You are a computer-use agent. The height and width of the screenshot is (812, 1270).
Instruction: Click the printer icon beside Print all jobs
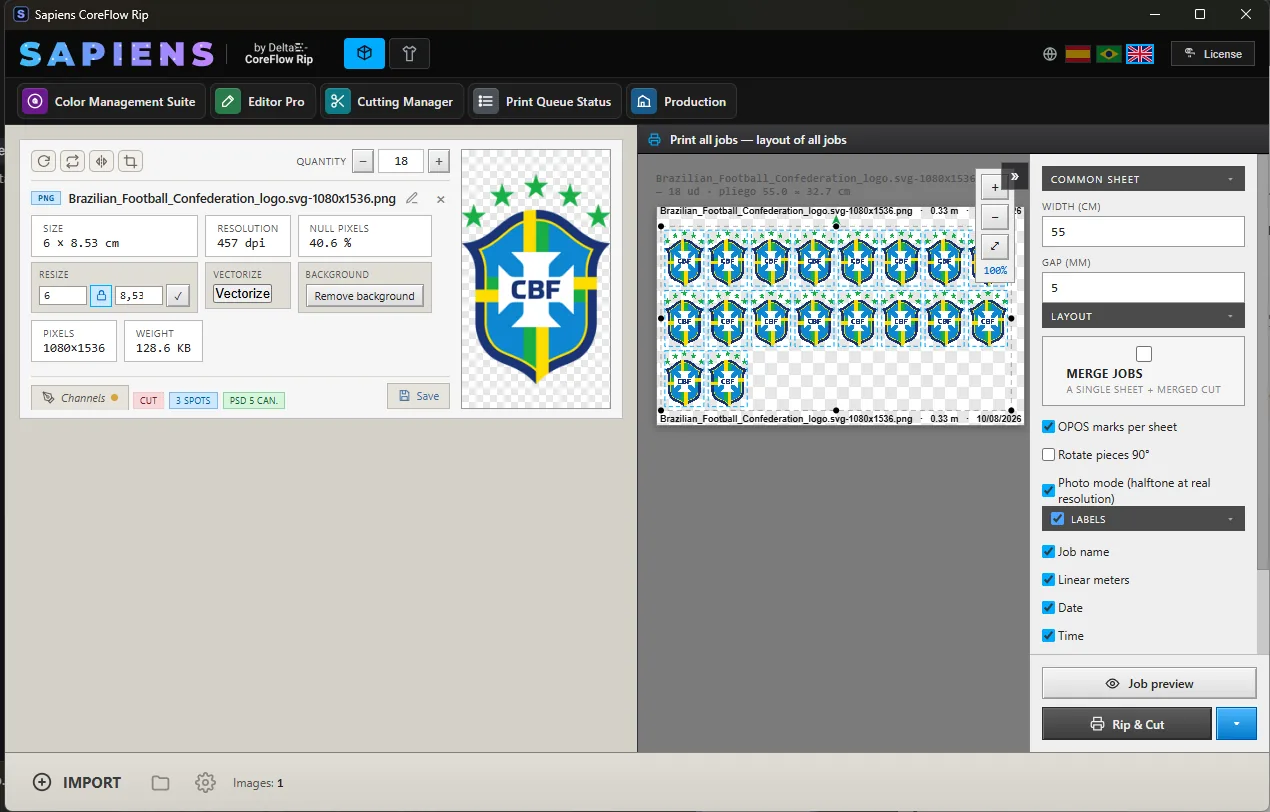654,140
